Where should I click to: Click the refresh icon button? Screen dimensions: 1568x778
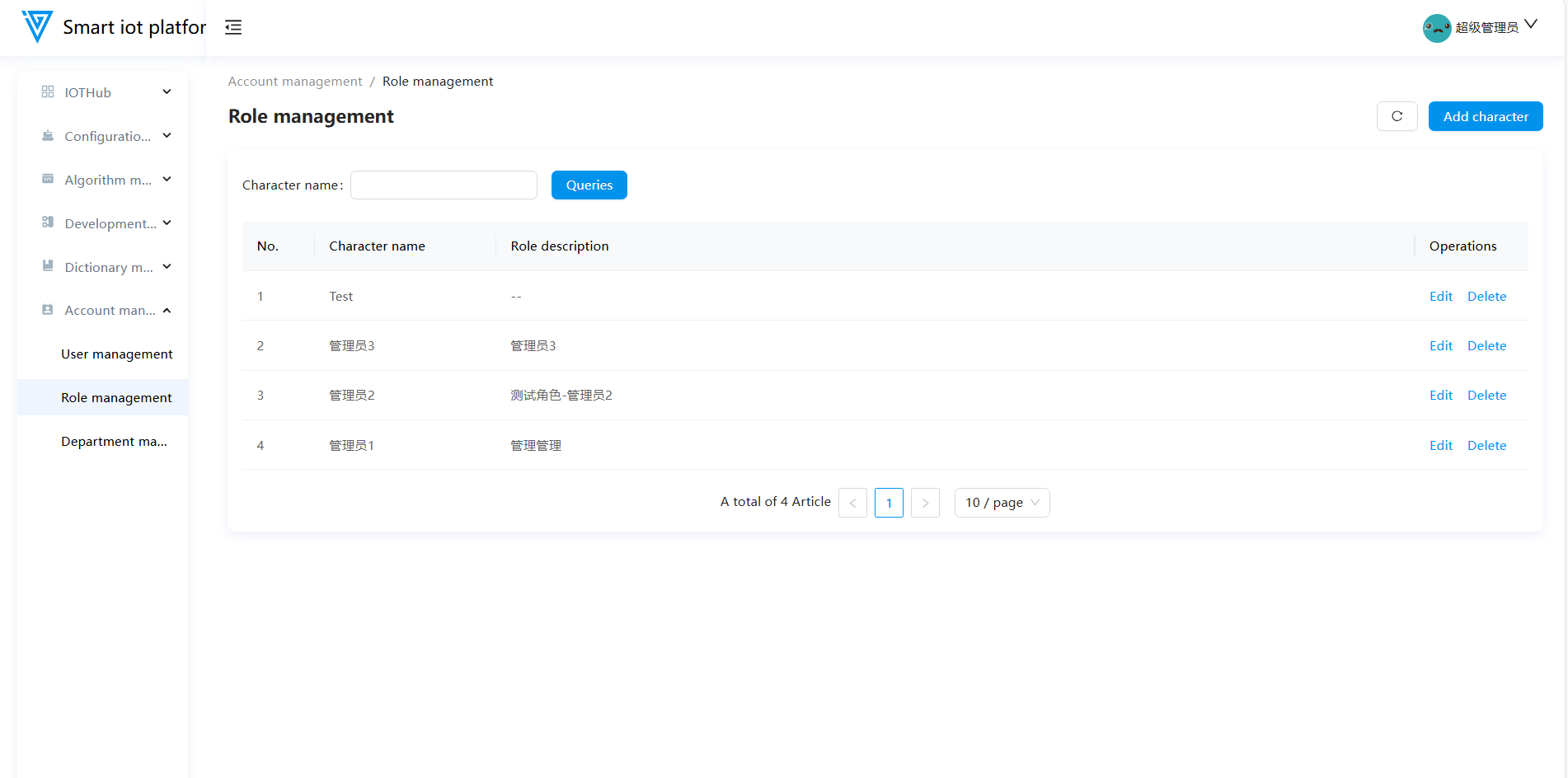tap(1397, 116)
